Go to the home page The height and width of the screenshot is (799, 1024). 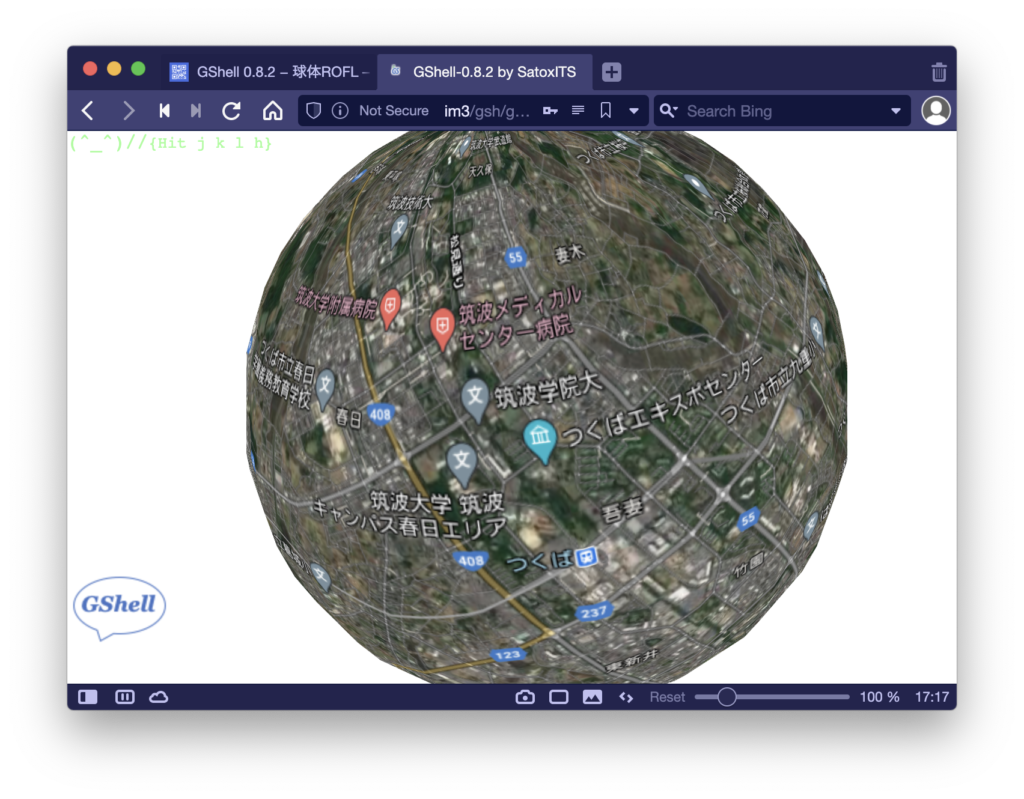click(x=272, y=111)
